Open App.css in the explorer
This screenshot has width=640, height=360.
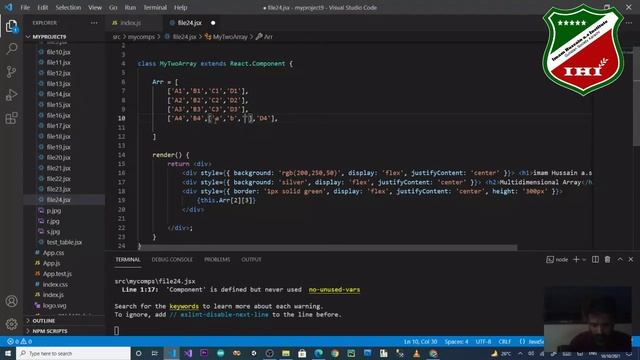point(53,253)
